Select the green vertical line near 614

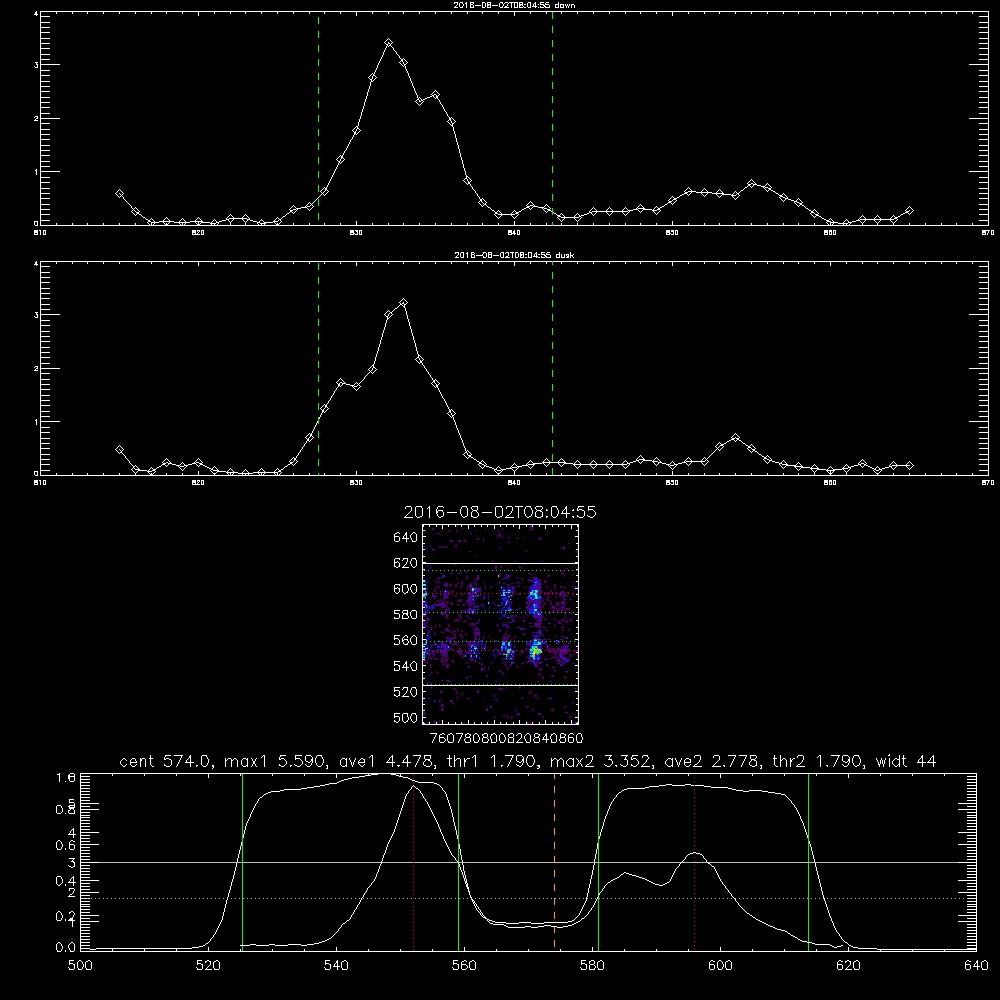click(x=808, y=861)
